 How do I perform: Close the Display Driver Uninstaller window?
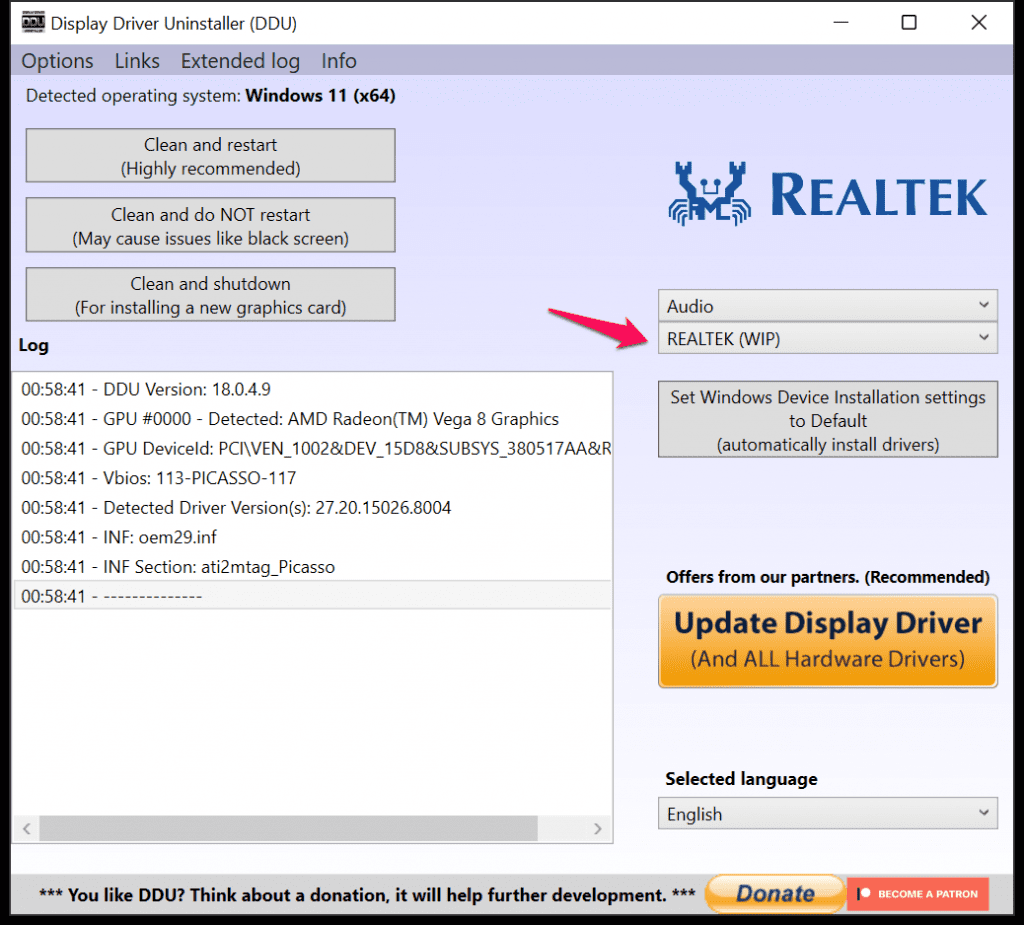978,23
